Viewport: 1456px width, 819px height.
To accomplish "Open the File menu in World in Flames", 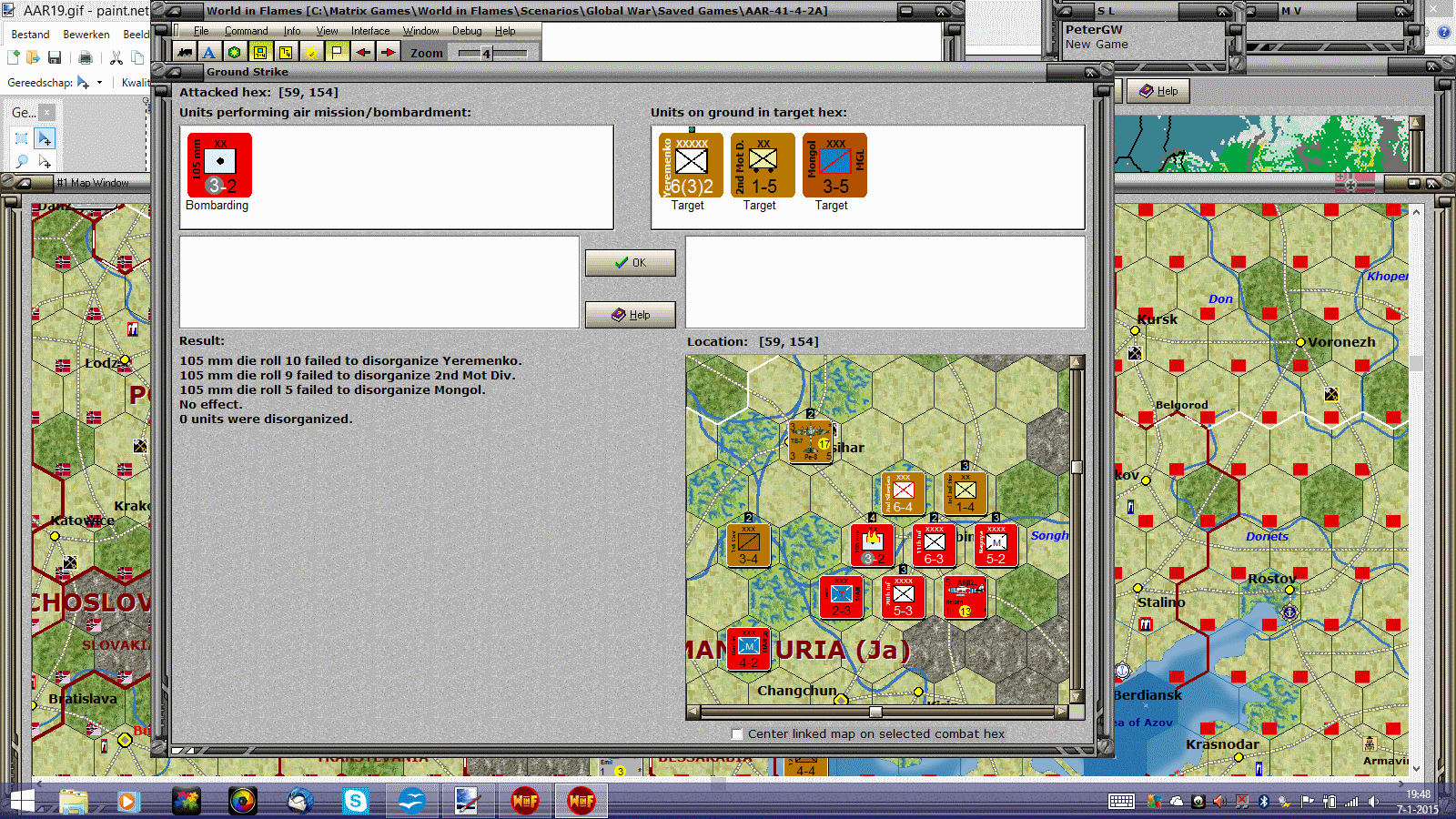I will coord(201,31).
